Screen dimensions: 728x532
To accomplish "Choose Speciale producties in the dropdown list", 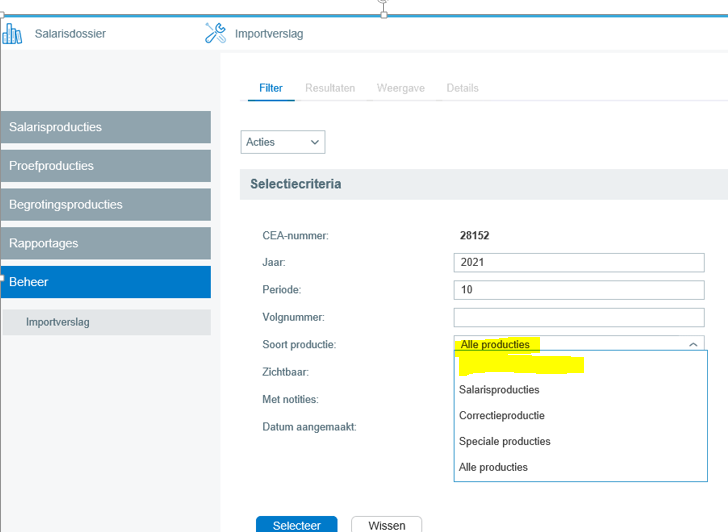I will (x=580, y=441).
